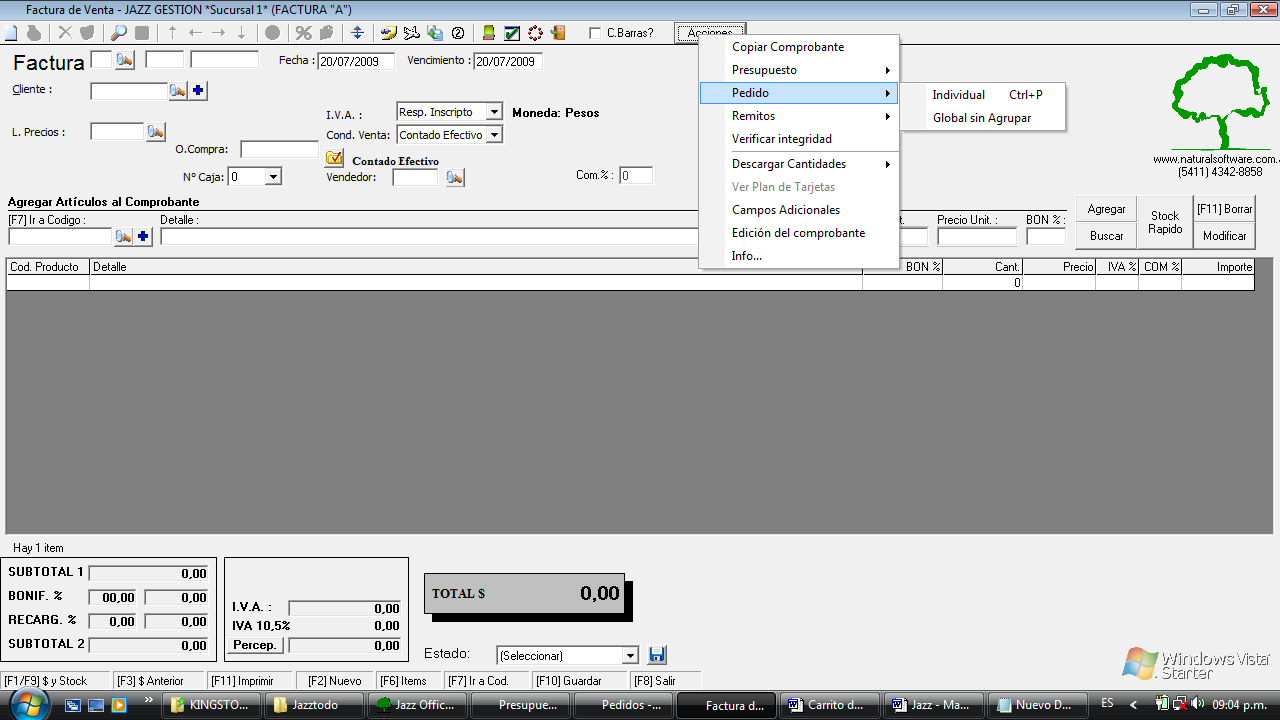The height and width of the screenshot is (720, 1280).
Task: Click the Precio Unit. input field
Action: [x=977, y=237]
